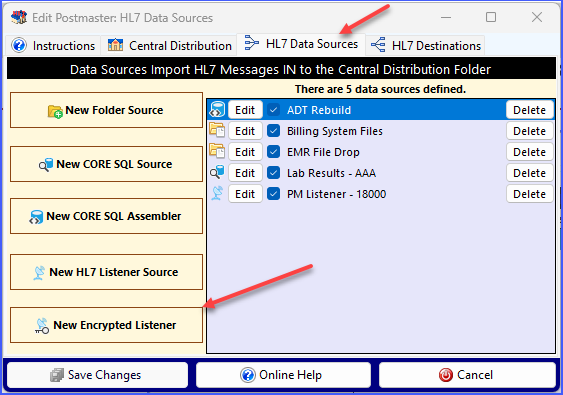Save Changes to the Postmaster
Image resolution: width=563 pixels, height=395 pixels.
coord(97,375)
